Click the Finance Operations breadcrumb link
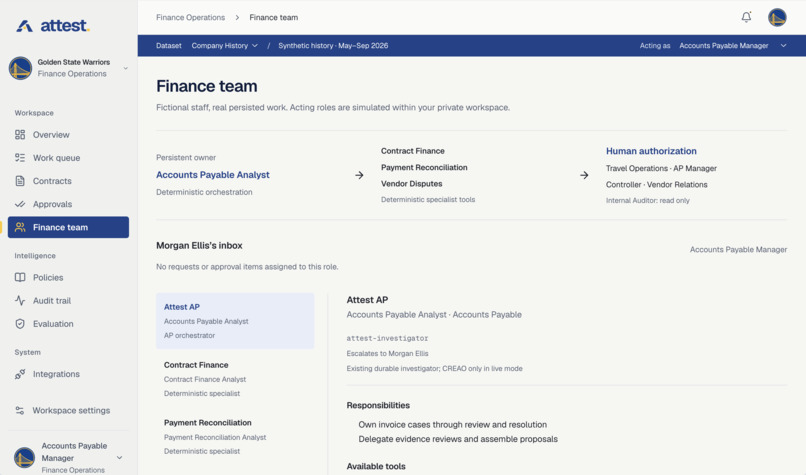 (x=191, y=17)
